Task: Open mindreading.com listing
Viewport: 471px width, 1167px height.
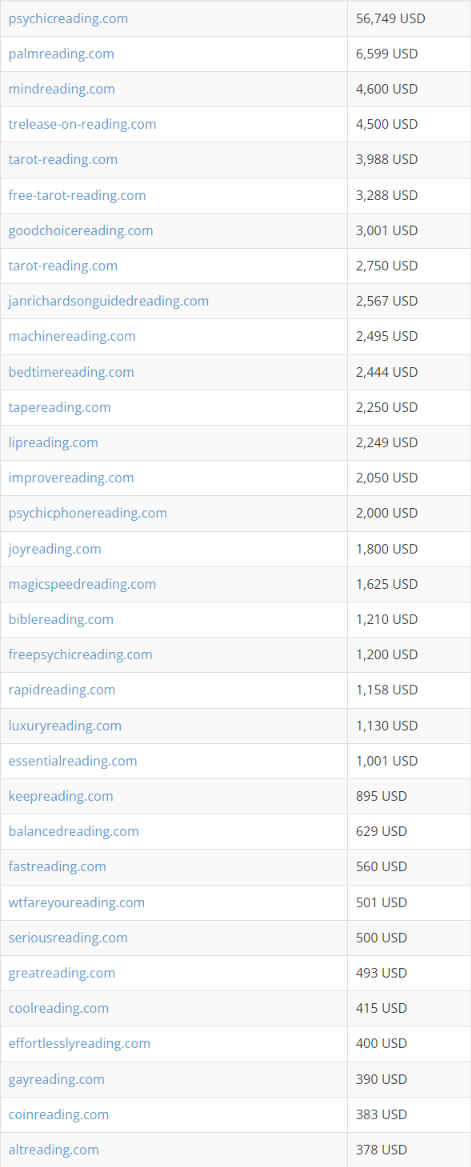Action: pyautogui.click(x=62, y=89)
